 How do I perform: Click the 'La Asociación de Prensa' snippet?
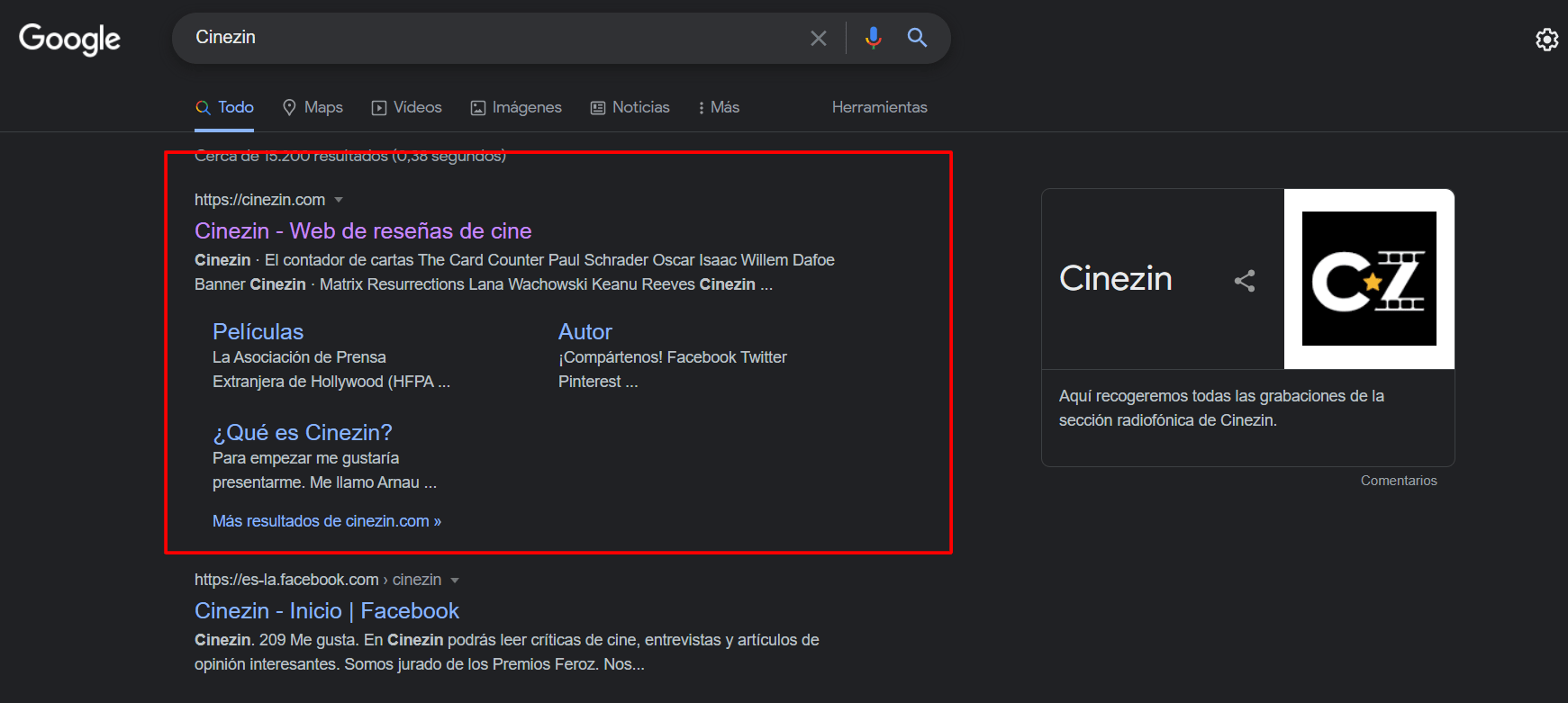coord(331,369)
